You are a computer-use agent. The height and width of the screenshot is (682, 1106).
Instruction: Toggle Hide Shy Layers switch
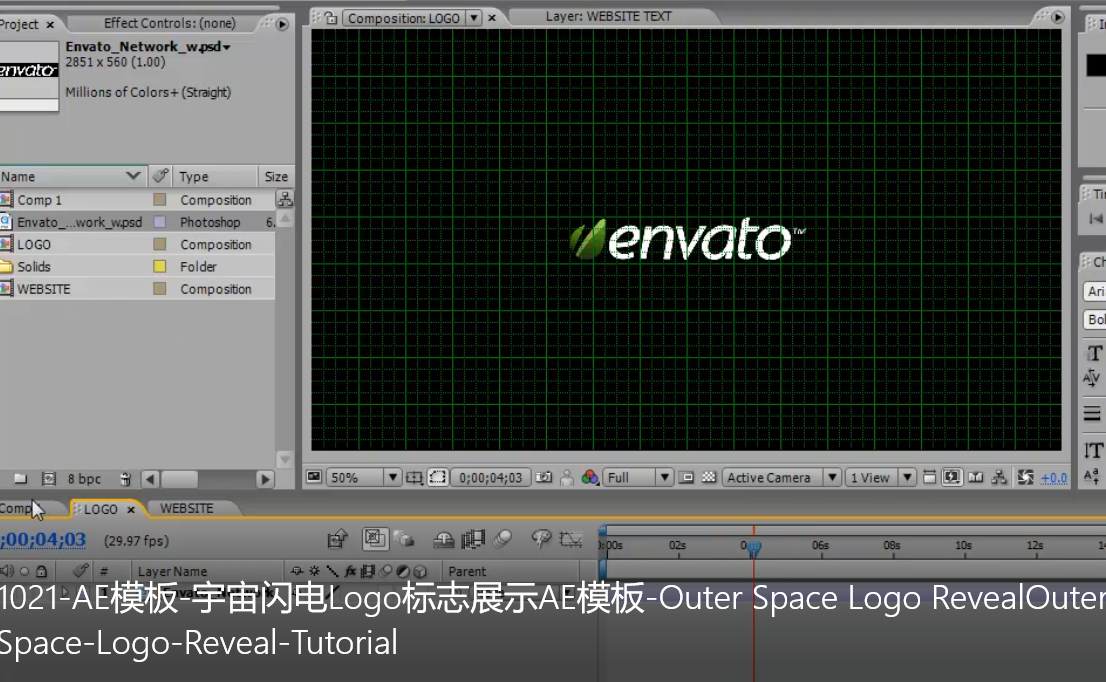[x=444, y=540]
